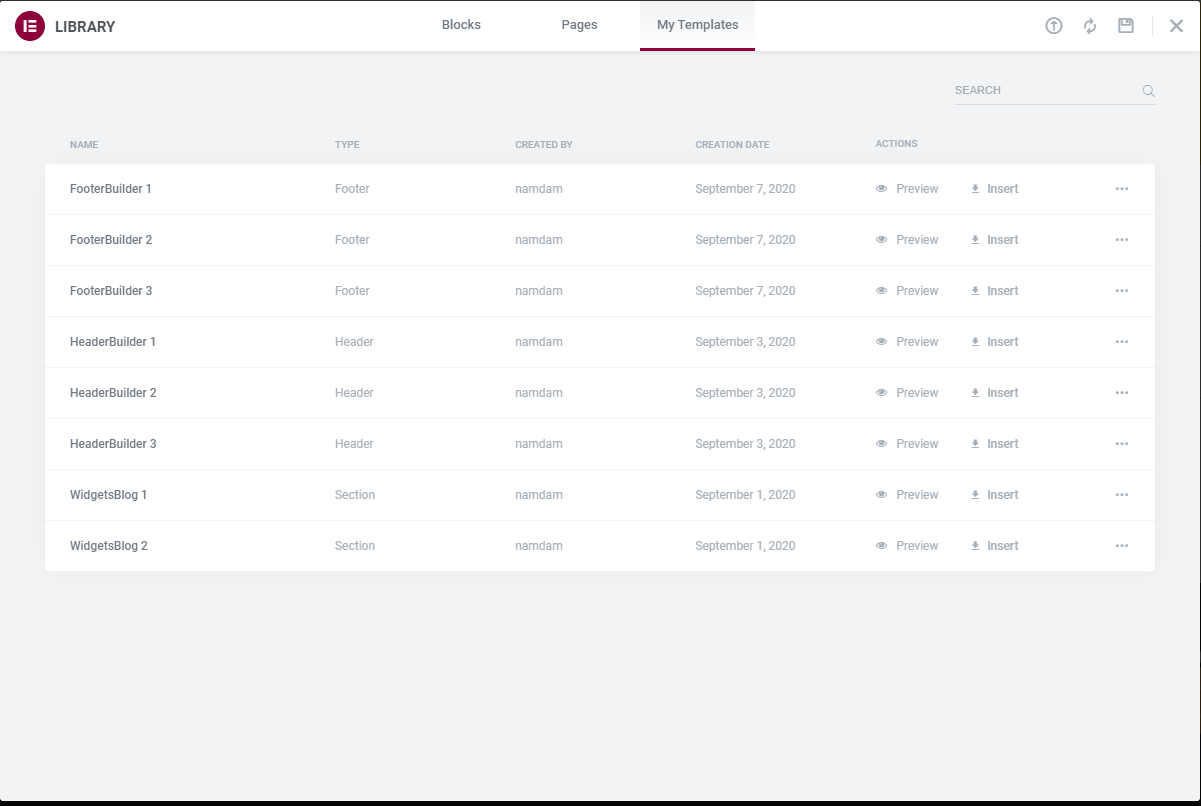
Task: Close the template library dialog
Action: 1176,26
